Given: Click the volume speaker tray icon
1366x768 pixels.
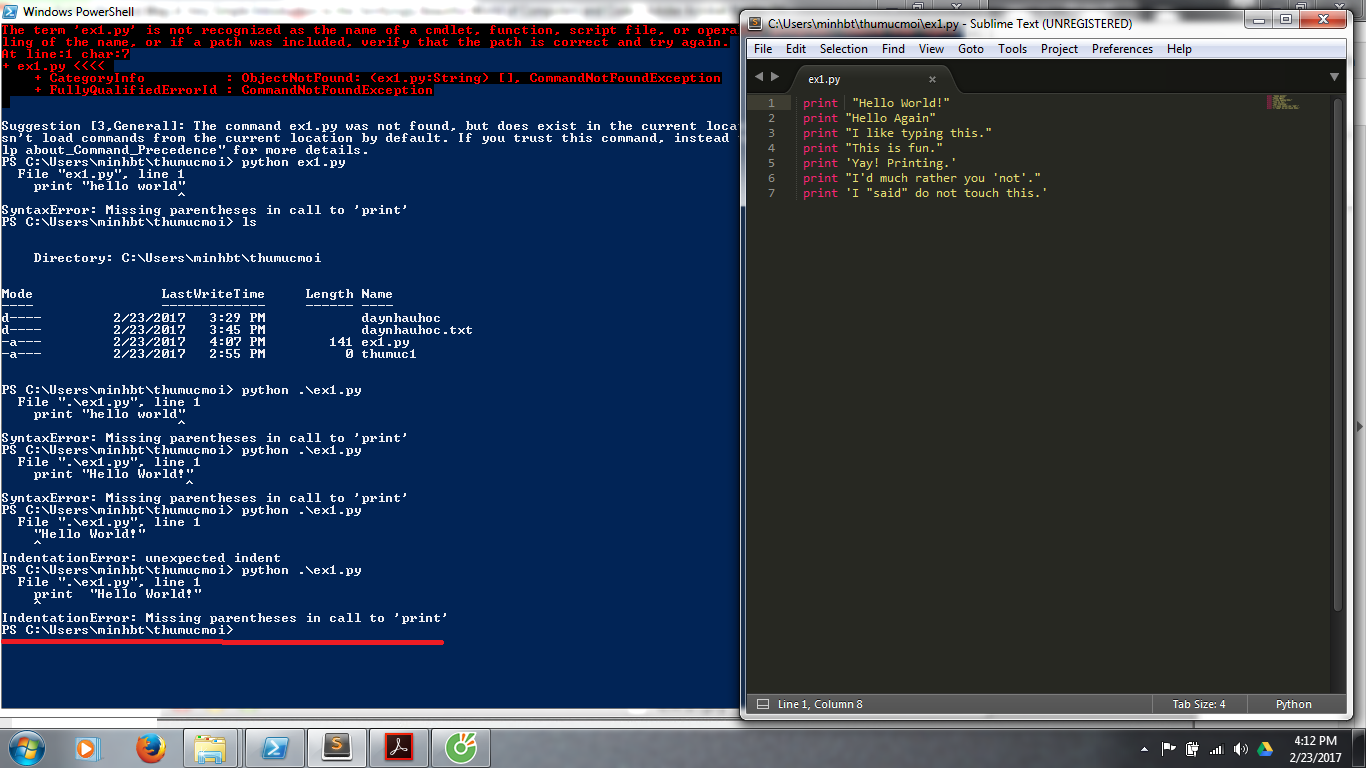Looking at the screenshot, I should [1240, 749].
